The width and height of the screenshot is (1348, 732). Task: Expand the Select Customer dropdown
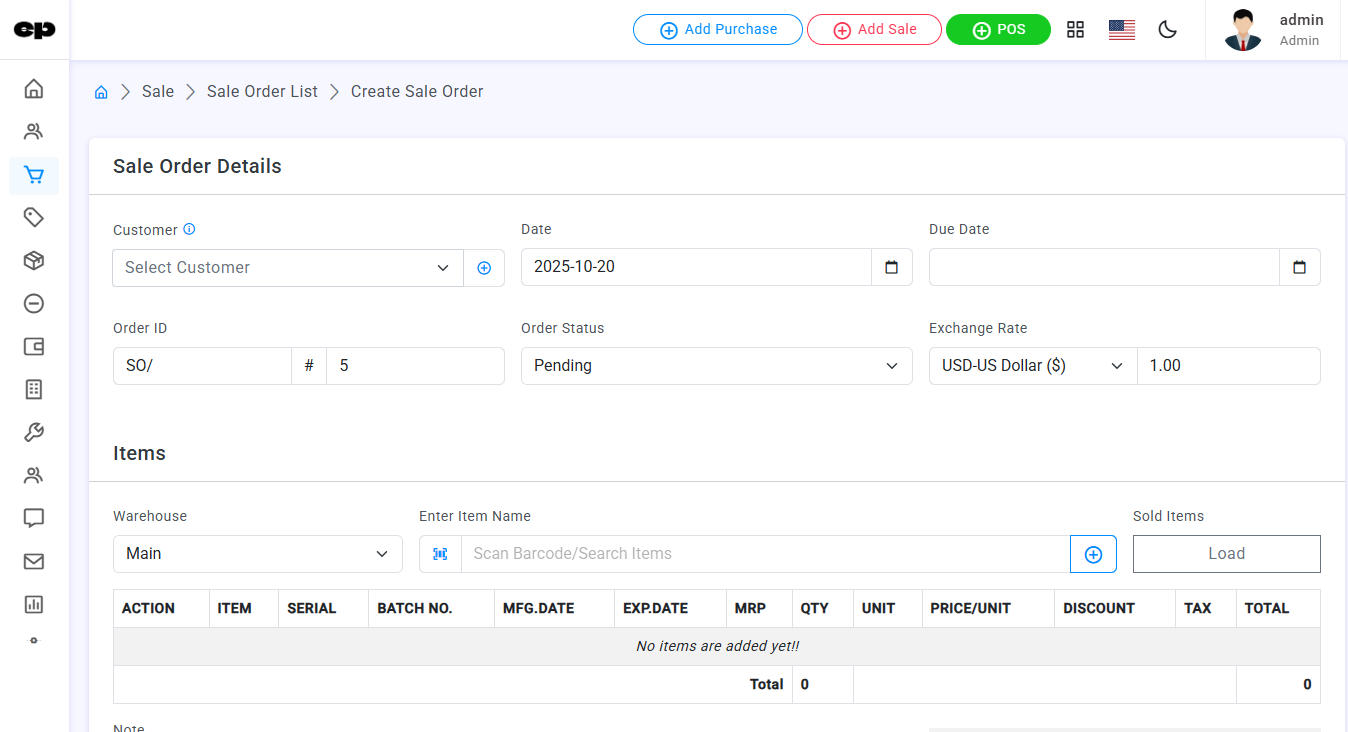coord(287,268)
